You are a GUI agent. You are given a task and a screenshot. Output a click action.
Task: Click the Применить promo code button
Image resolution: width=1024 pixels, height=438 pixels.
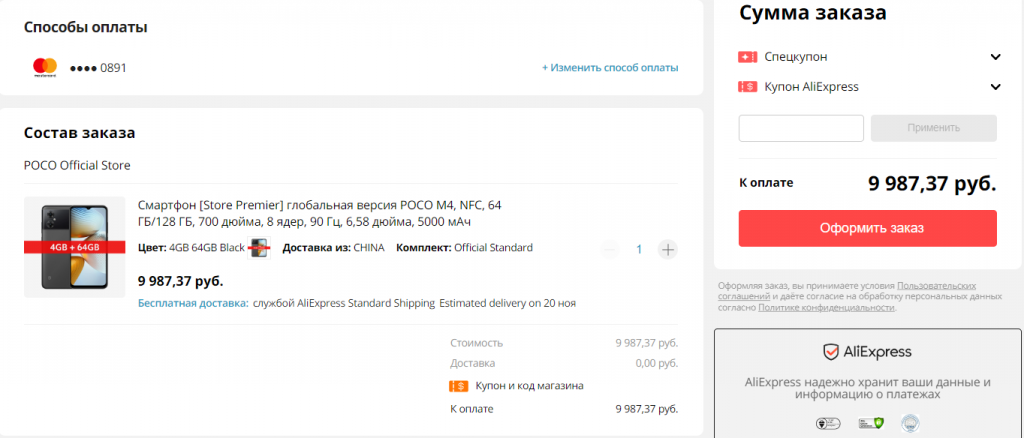pos(933,128)
